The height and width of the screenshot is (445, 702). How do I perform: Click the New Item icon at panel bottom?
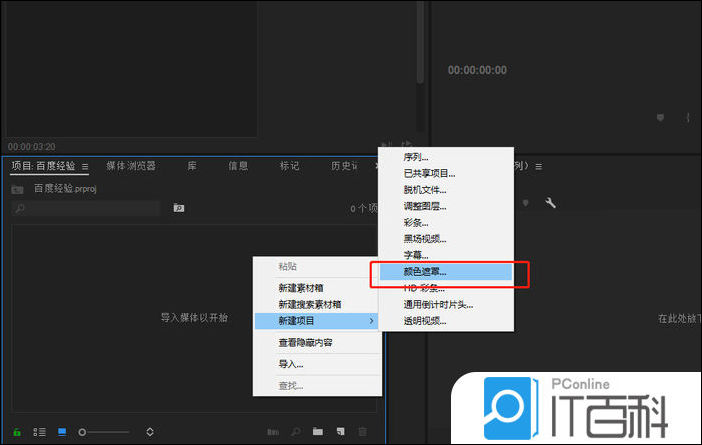click(340, 432)
